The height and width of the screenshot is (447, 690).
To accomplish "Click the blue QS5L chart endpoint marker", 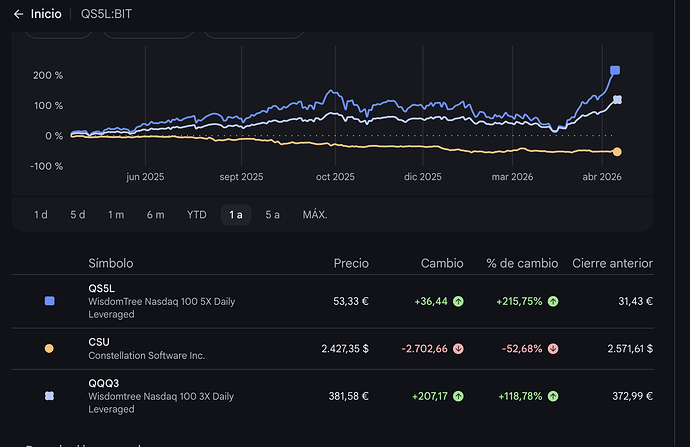I will click(615, 70).
